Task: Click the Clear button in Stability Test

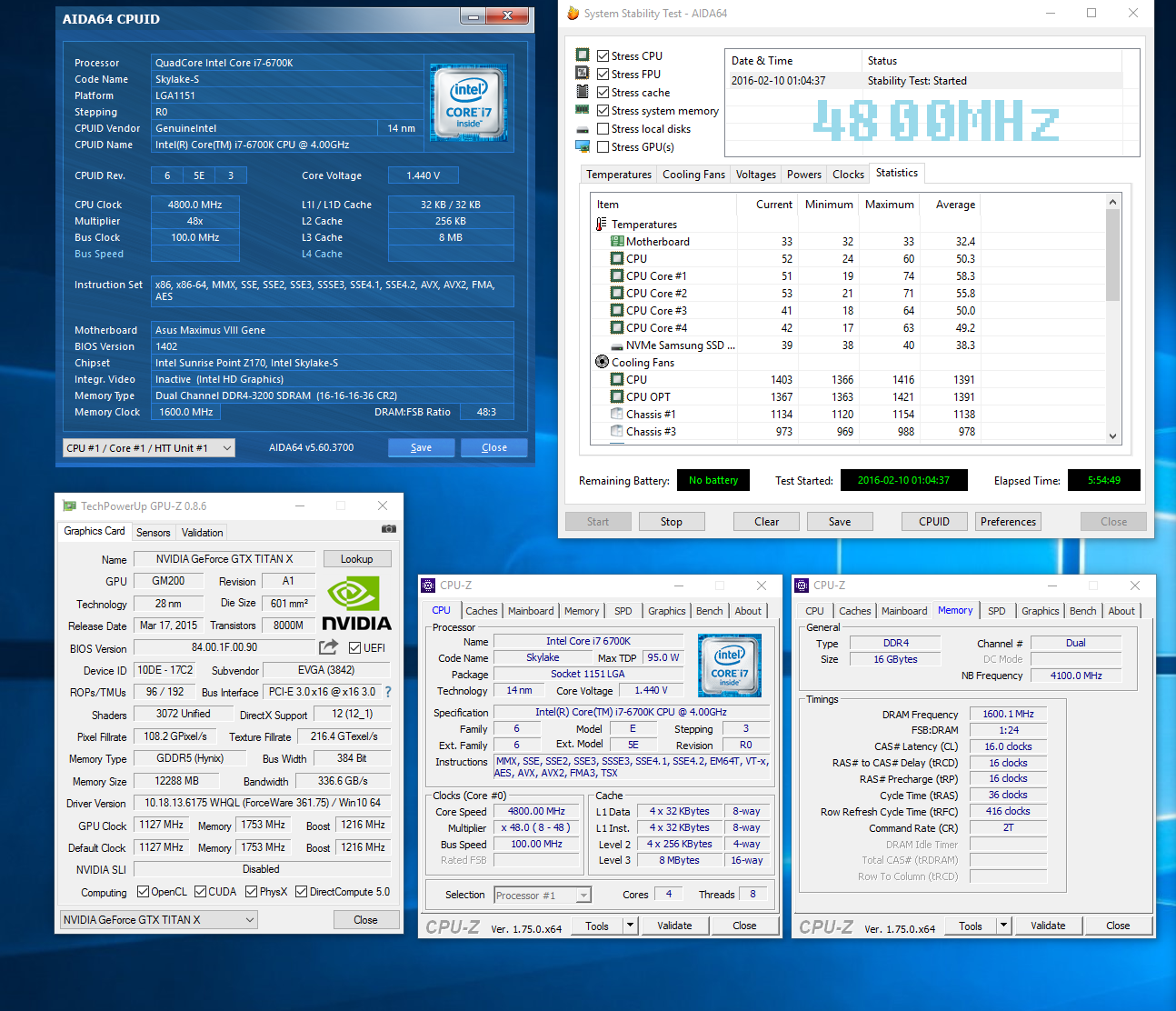Action: 767,522
